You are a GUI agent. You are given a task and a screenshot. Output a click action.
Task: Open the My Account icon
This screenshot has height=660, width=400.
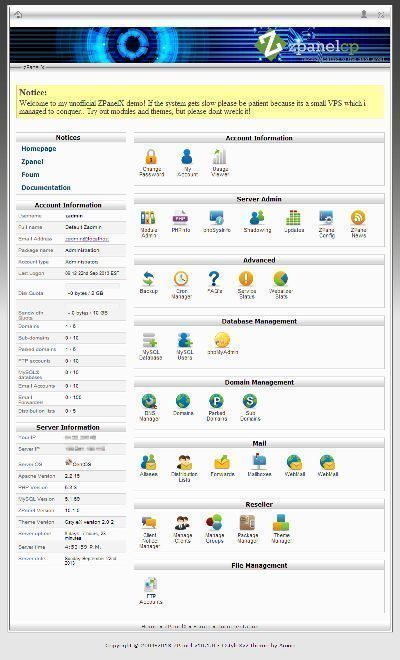pos(187,157)
